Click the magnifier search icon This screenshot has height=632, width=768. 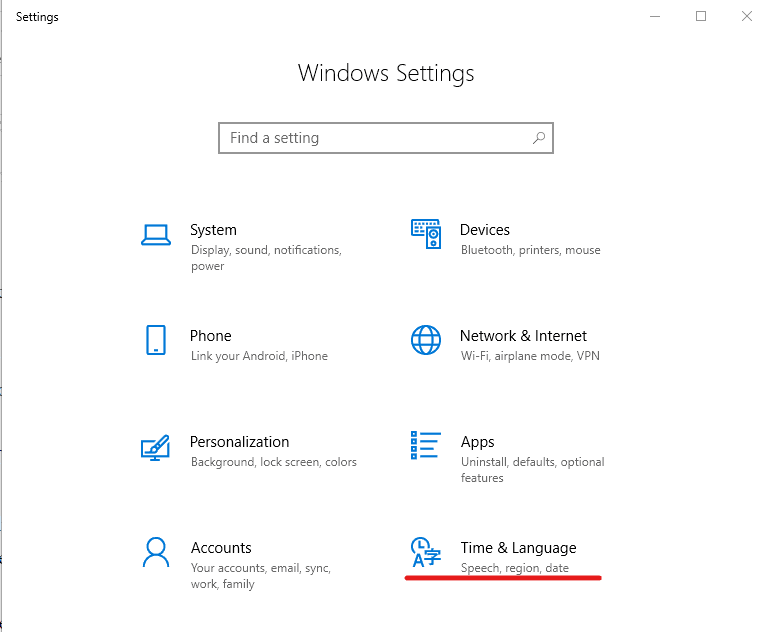[539, 138]
